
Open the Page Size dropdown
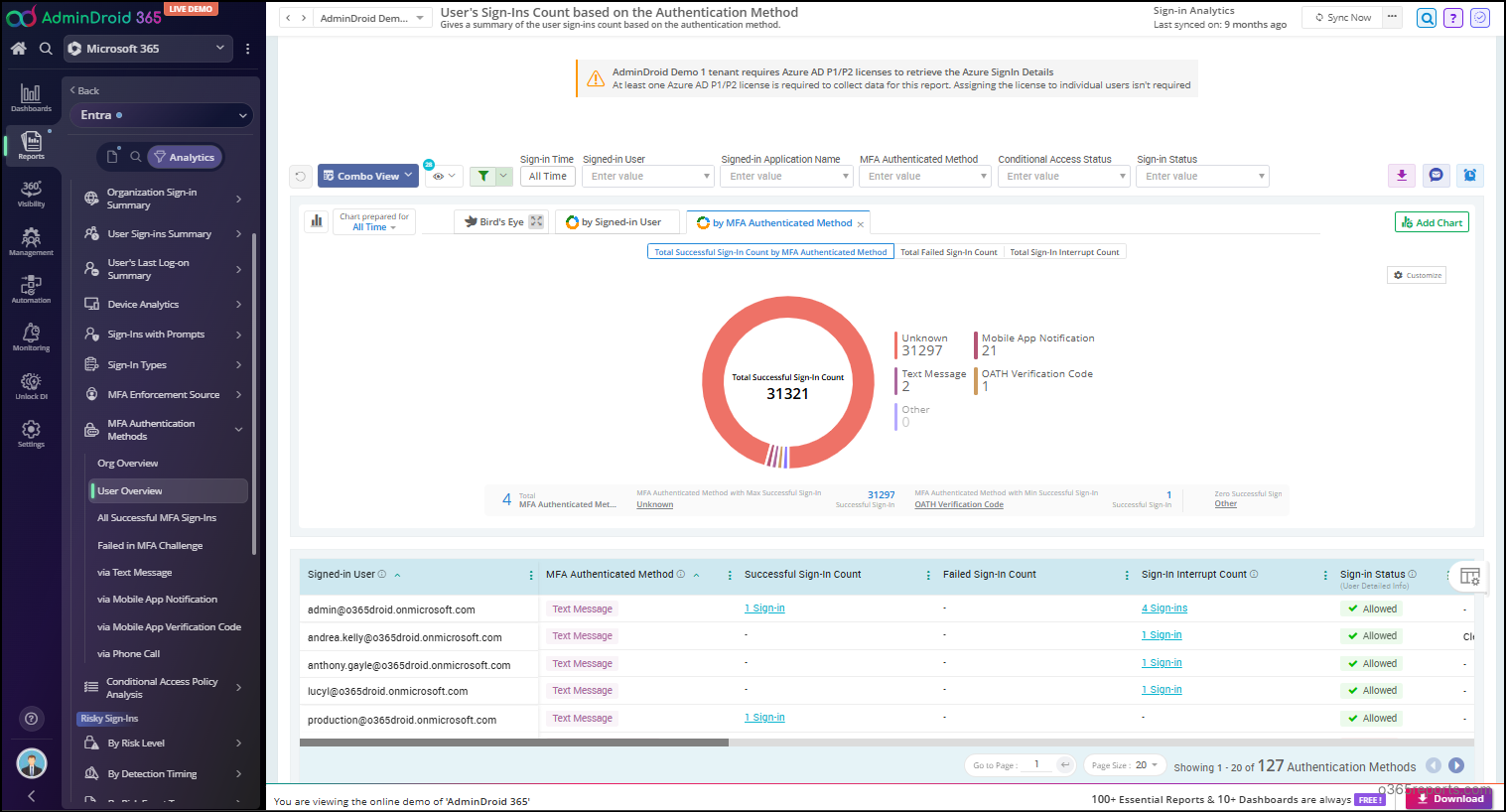[x=1124, y=765]
